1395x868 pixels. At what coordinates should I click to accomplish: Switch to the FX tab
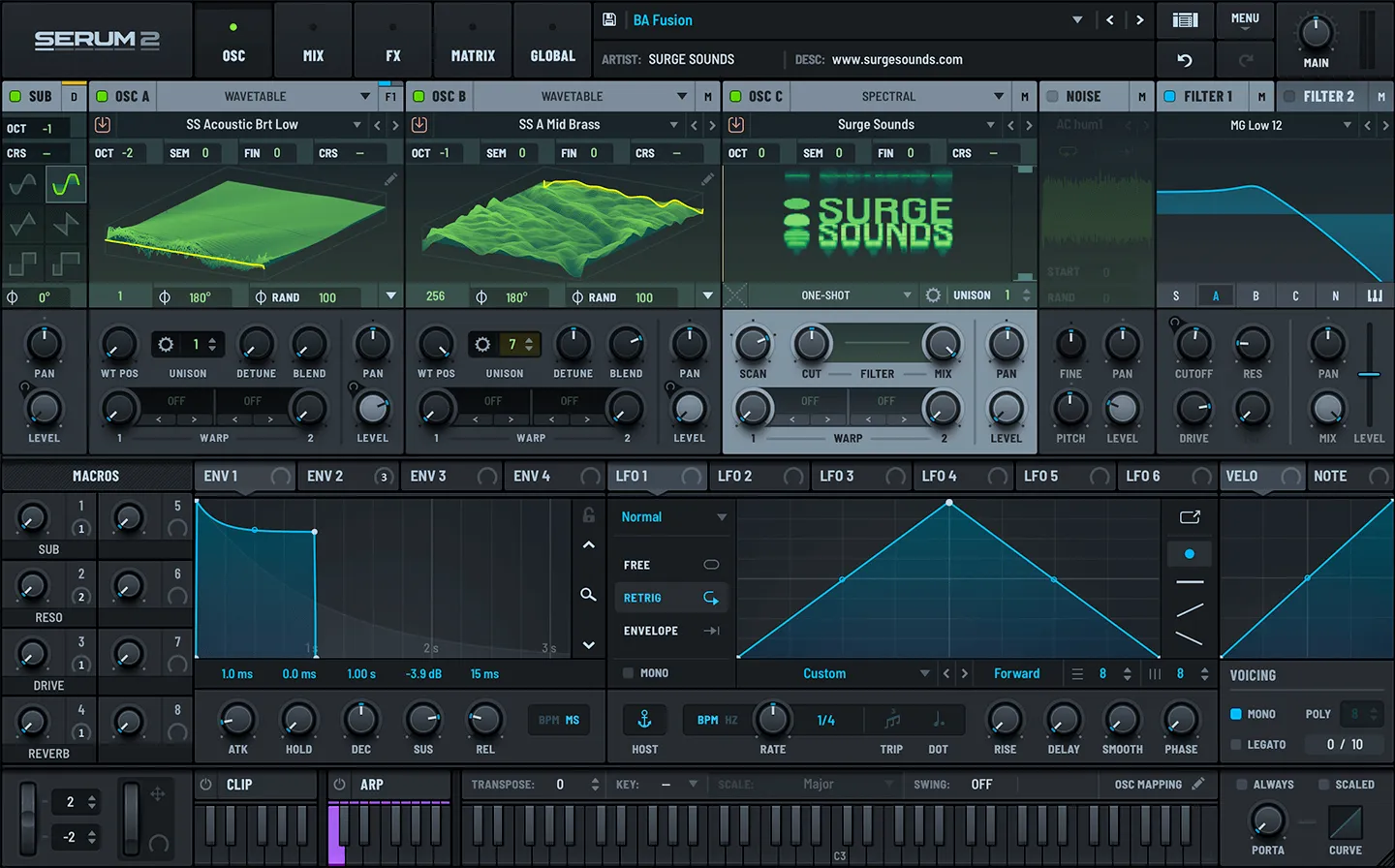pos(392,40)
